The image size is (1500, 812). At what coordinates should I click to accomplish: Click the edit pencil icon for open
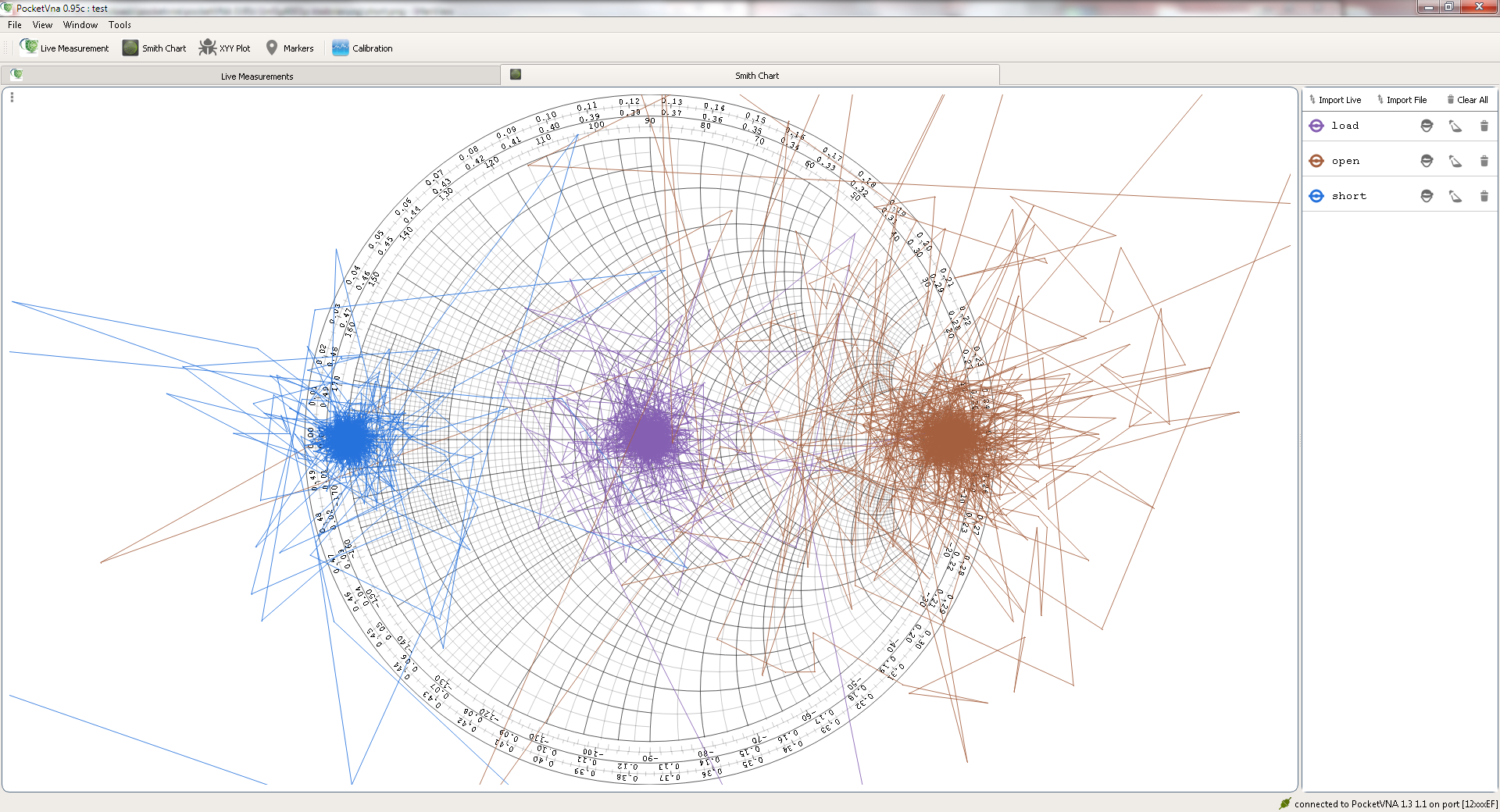tap(1455, 161)
